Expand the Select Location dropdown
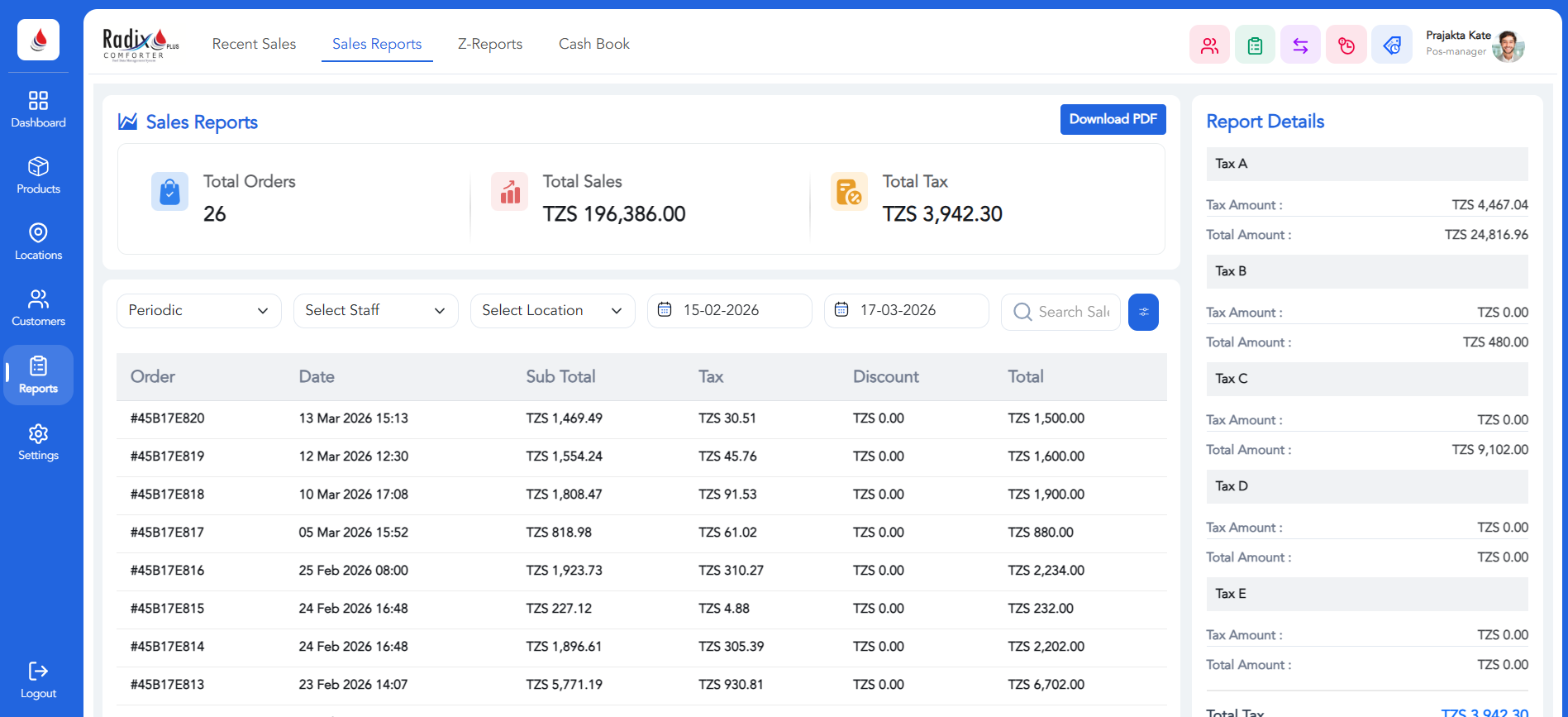This screenshot has height=717, width=1568. tap(552, 311)
